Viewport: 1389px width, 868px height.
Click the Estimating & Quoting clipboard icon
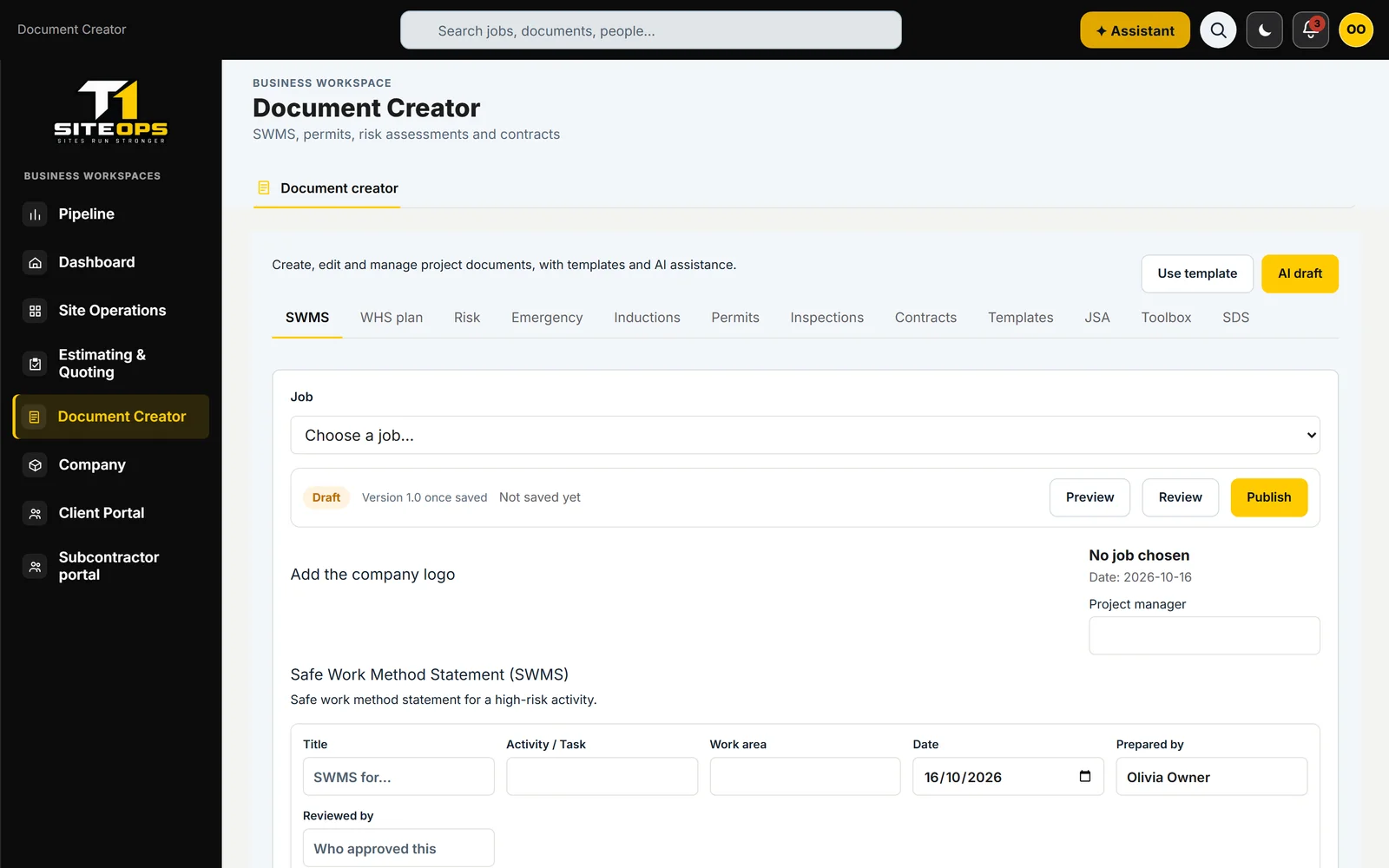35,364
